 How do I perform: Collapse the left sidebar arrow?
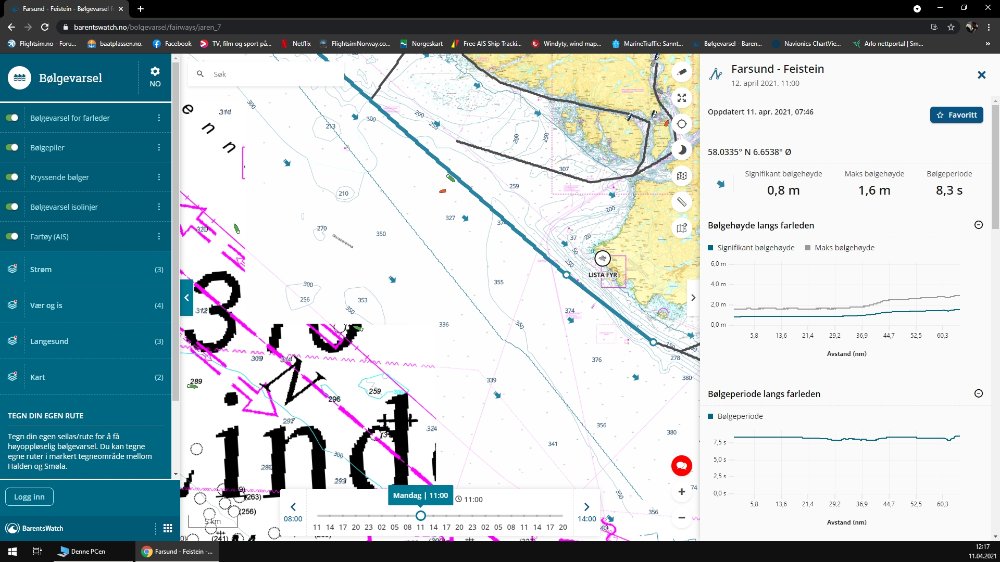point(186,297)
